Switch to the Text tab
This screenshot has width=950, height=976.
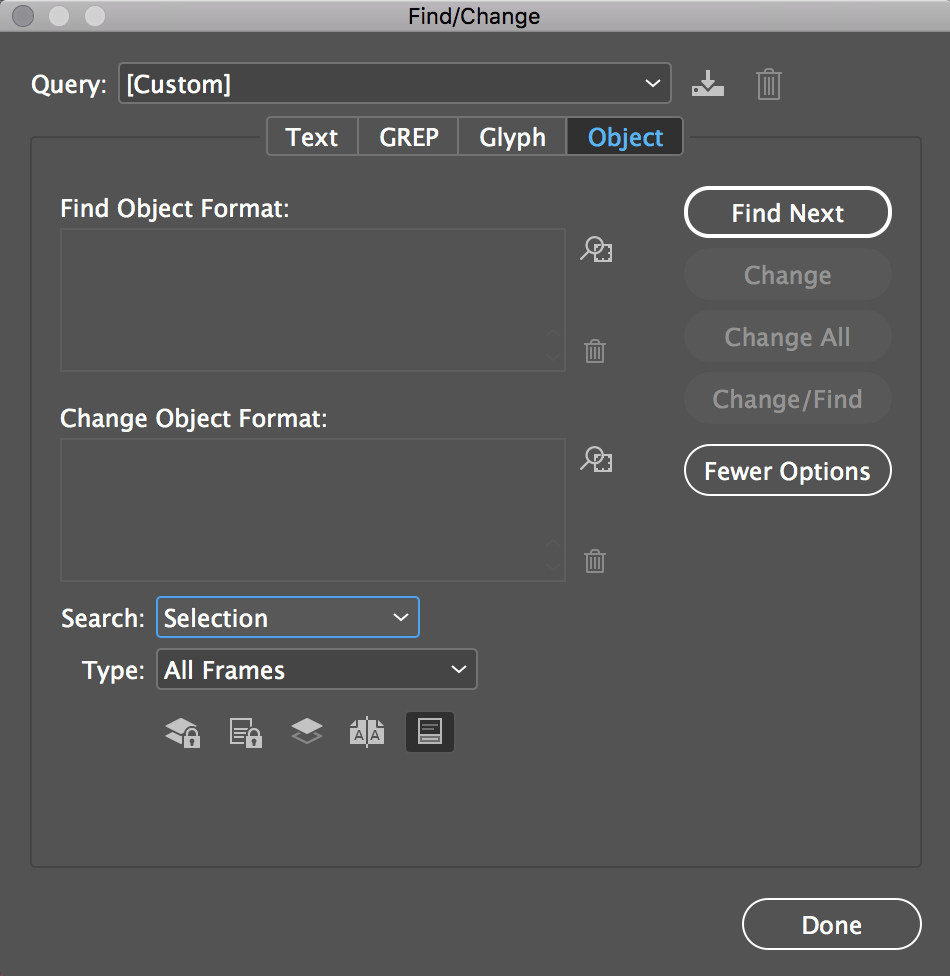click(x=312, y=136)
